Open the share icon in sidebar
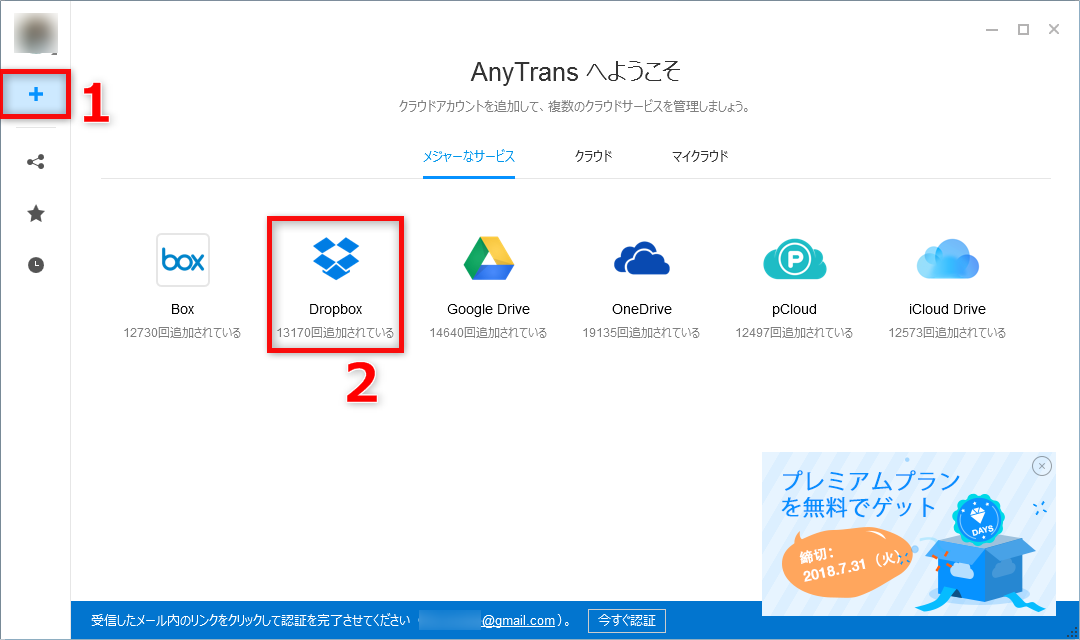 pyautogui.click(x=36, y=162)
